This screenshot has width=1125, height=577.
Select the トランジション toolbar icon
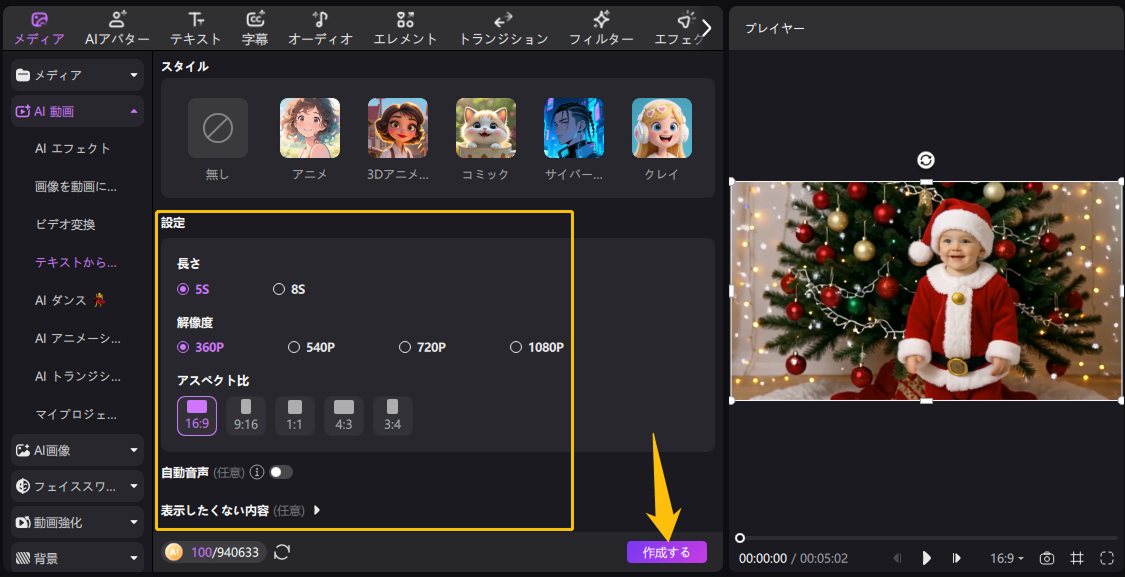point(503,27)
